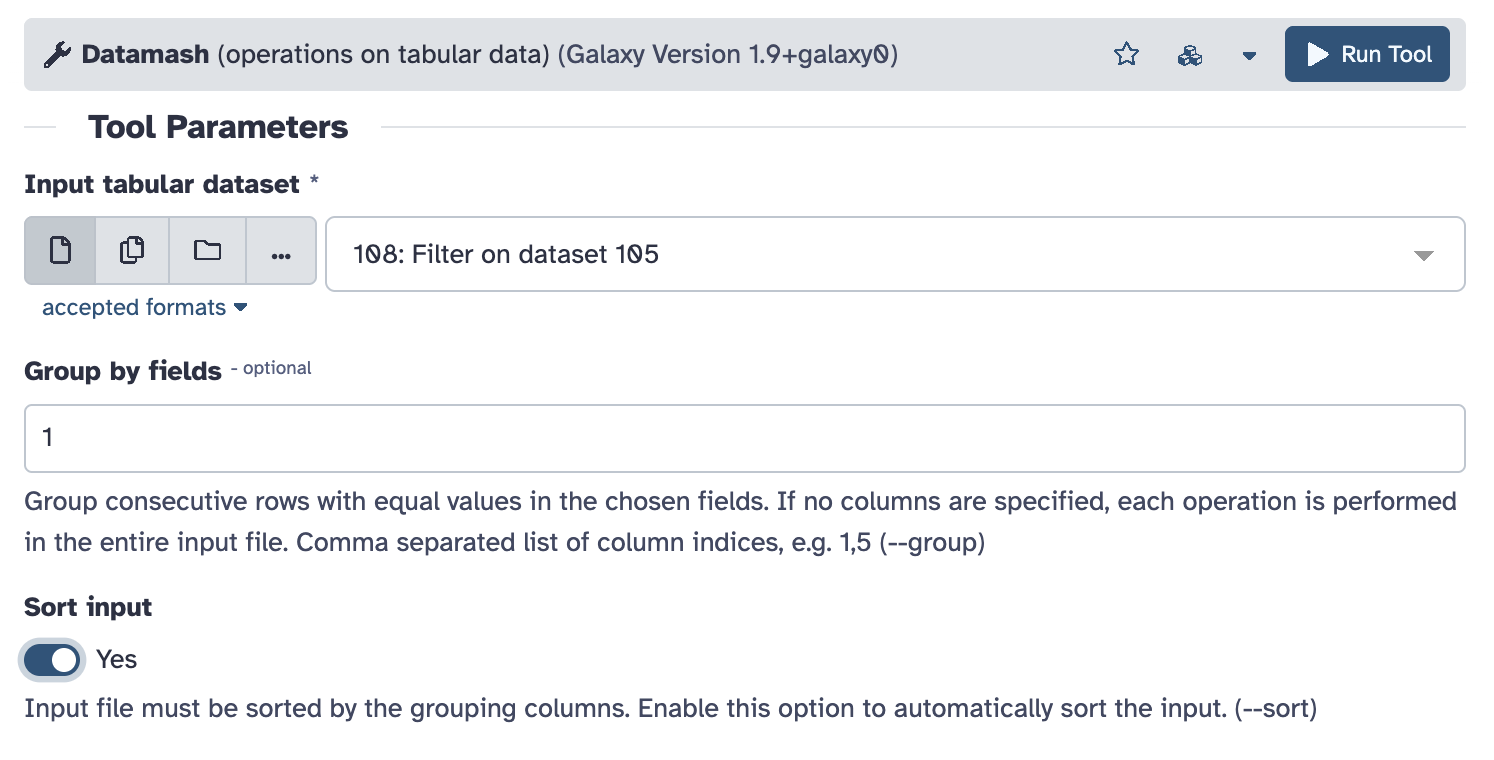Screen dimensions: 1494x760
Task: Click the play icon on Run Tool
Action: pos(1317,55)
